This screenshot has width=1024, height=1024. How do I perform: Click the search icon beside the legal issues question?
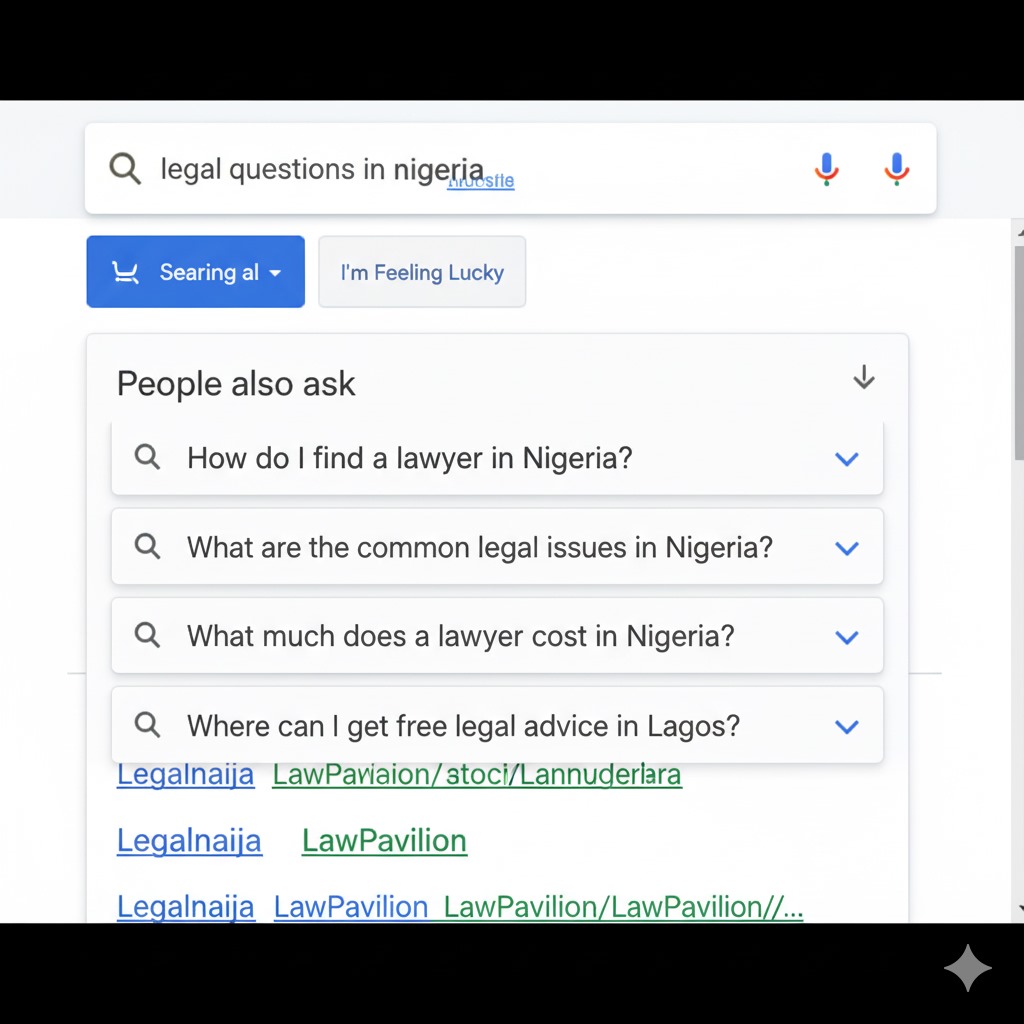(147, 547)
